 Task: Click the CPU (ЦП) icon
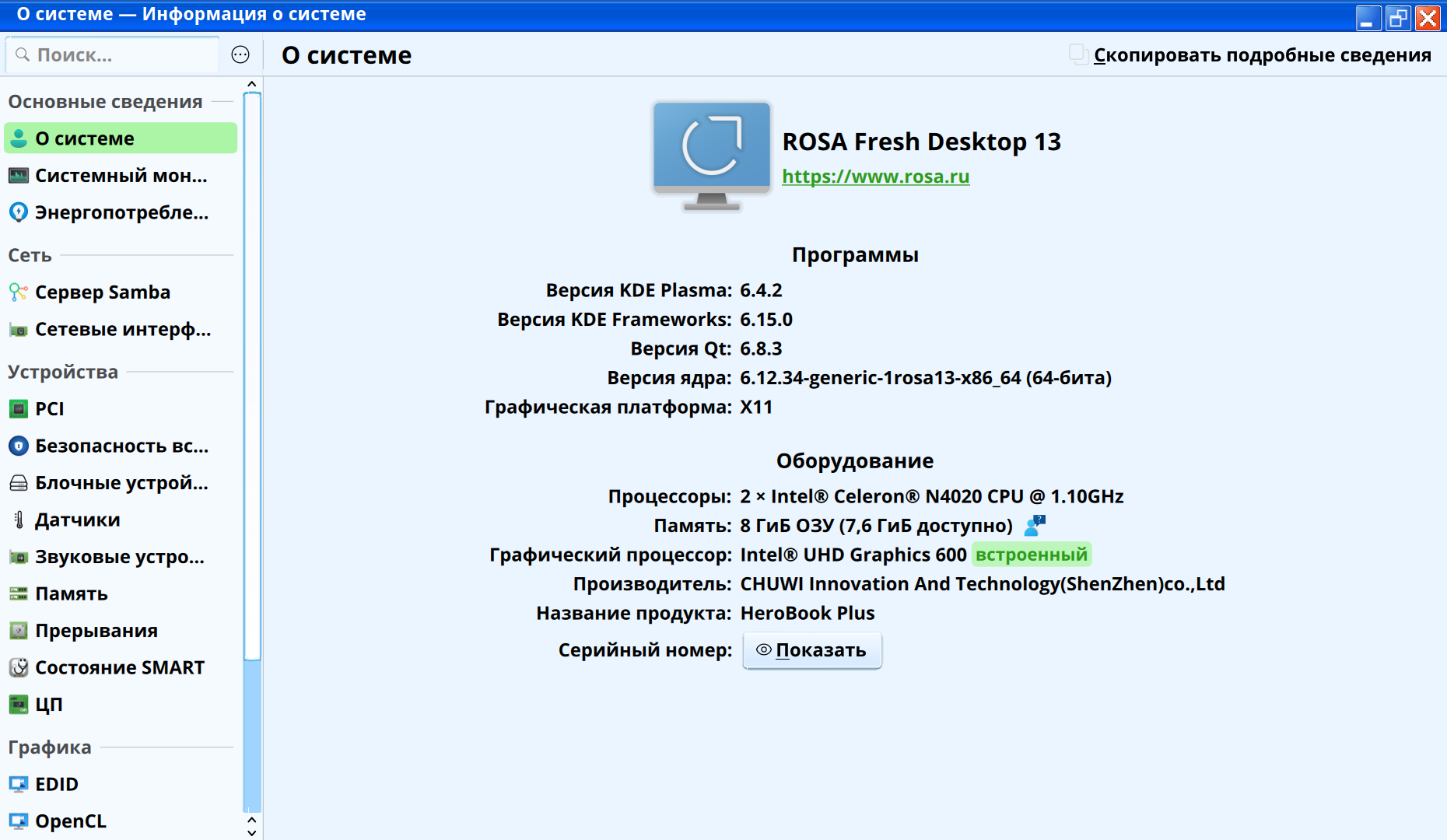pyautogui.click(x=19, y=705)
